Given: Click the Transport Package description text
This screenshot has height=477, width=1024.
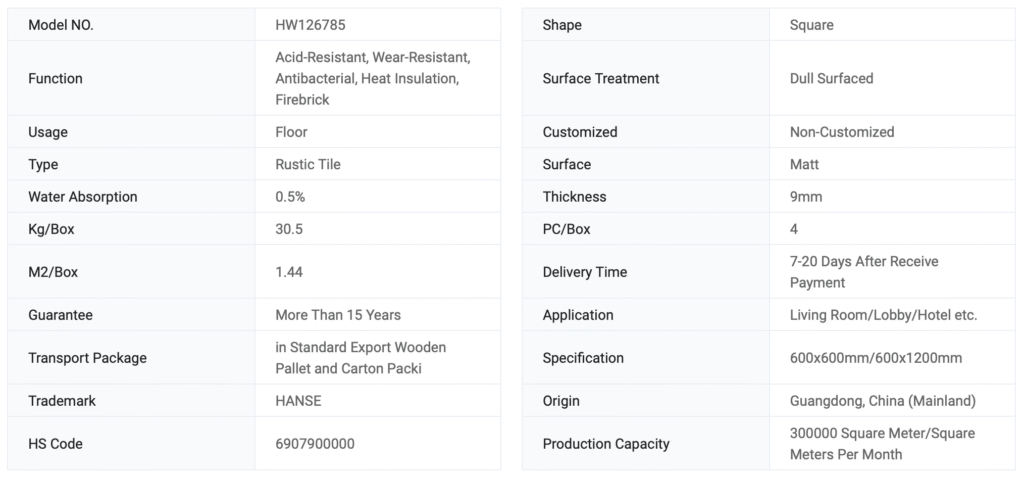Looking at the screenshot, I should click(360, 357).
